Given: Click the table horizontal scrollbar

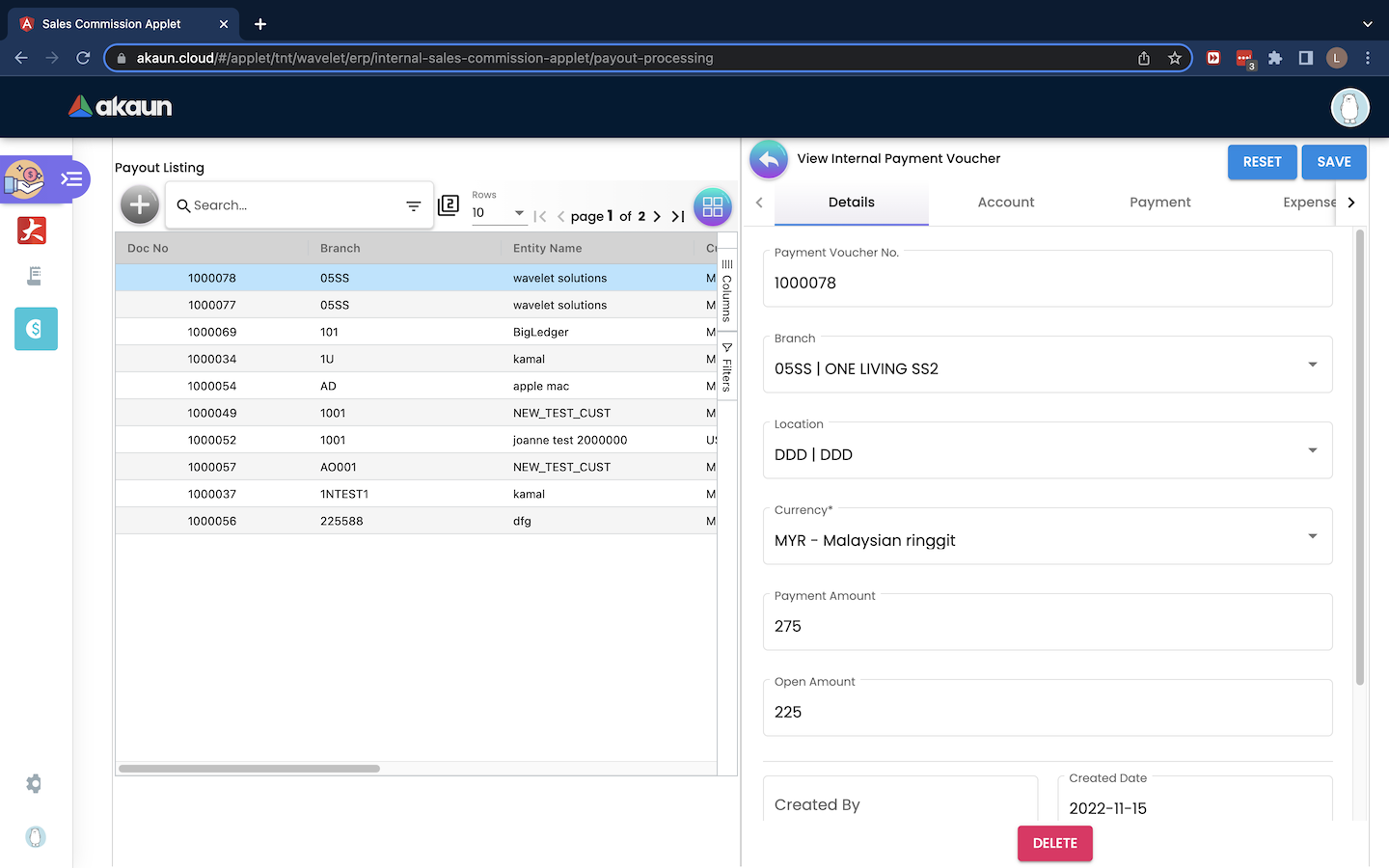Looking at the screenshot, I should (249, 769).
